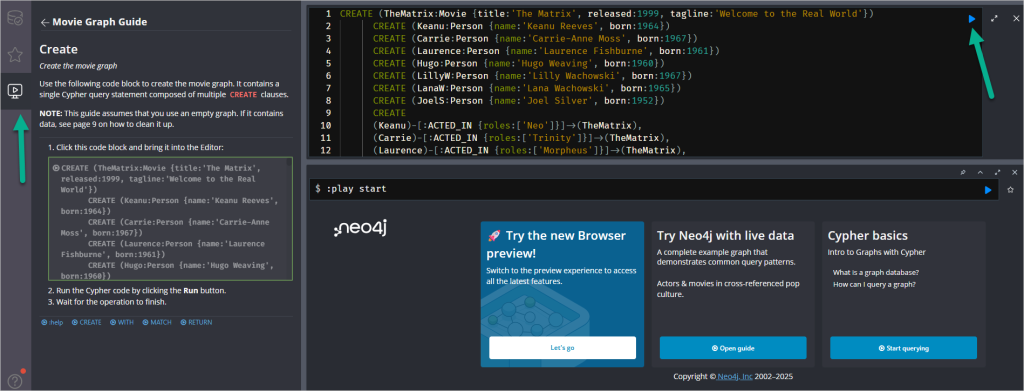Open 'What is a graph database?' link
The image size is (1024, 391).
[x=876, y=272]
